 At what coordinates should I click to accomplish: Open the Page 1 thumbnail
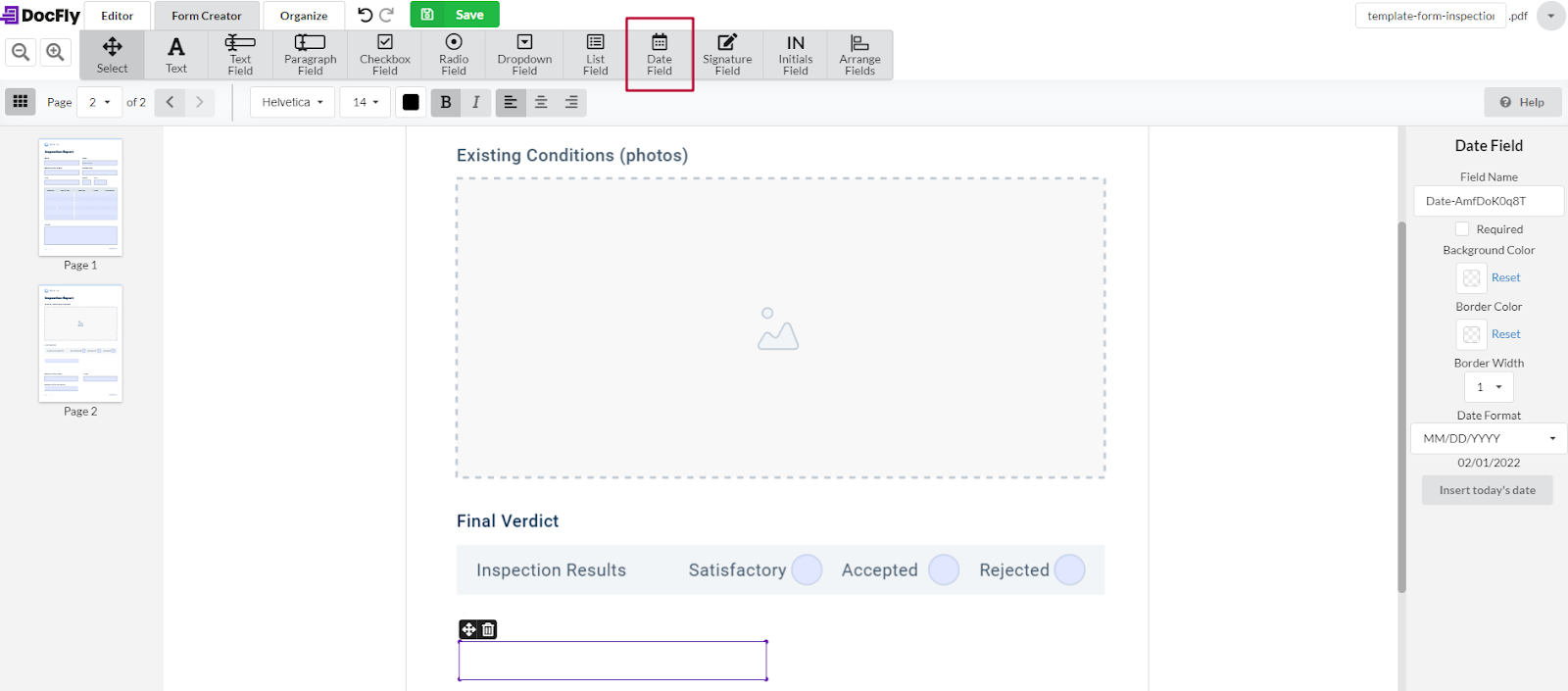(80, 197)
